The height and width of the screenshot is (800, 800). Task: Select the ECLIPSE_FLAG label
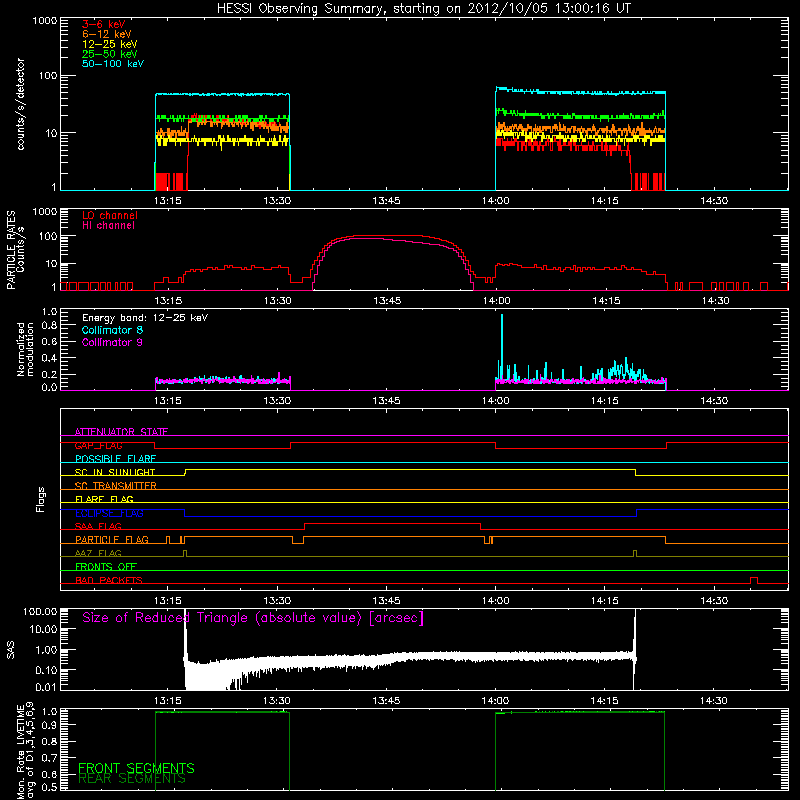tap(109, 513)
